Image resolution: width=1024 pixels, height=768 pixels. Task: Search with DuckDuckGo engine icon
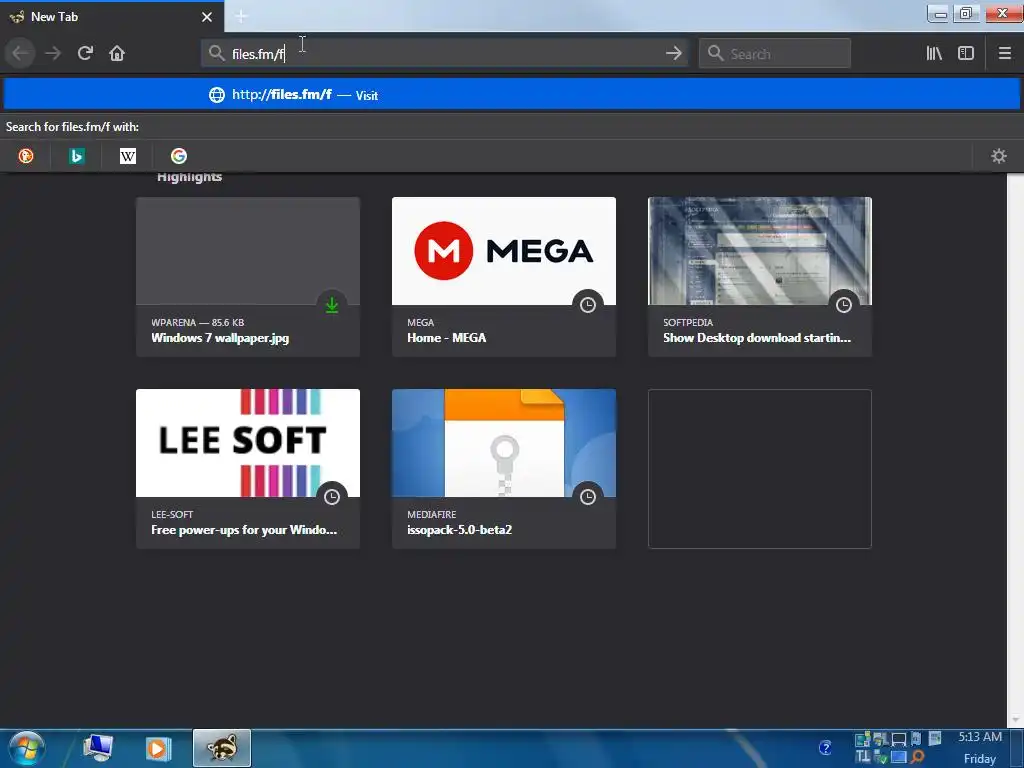tap(26, 156)
